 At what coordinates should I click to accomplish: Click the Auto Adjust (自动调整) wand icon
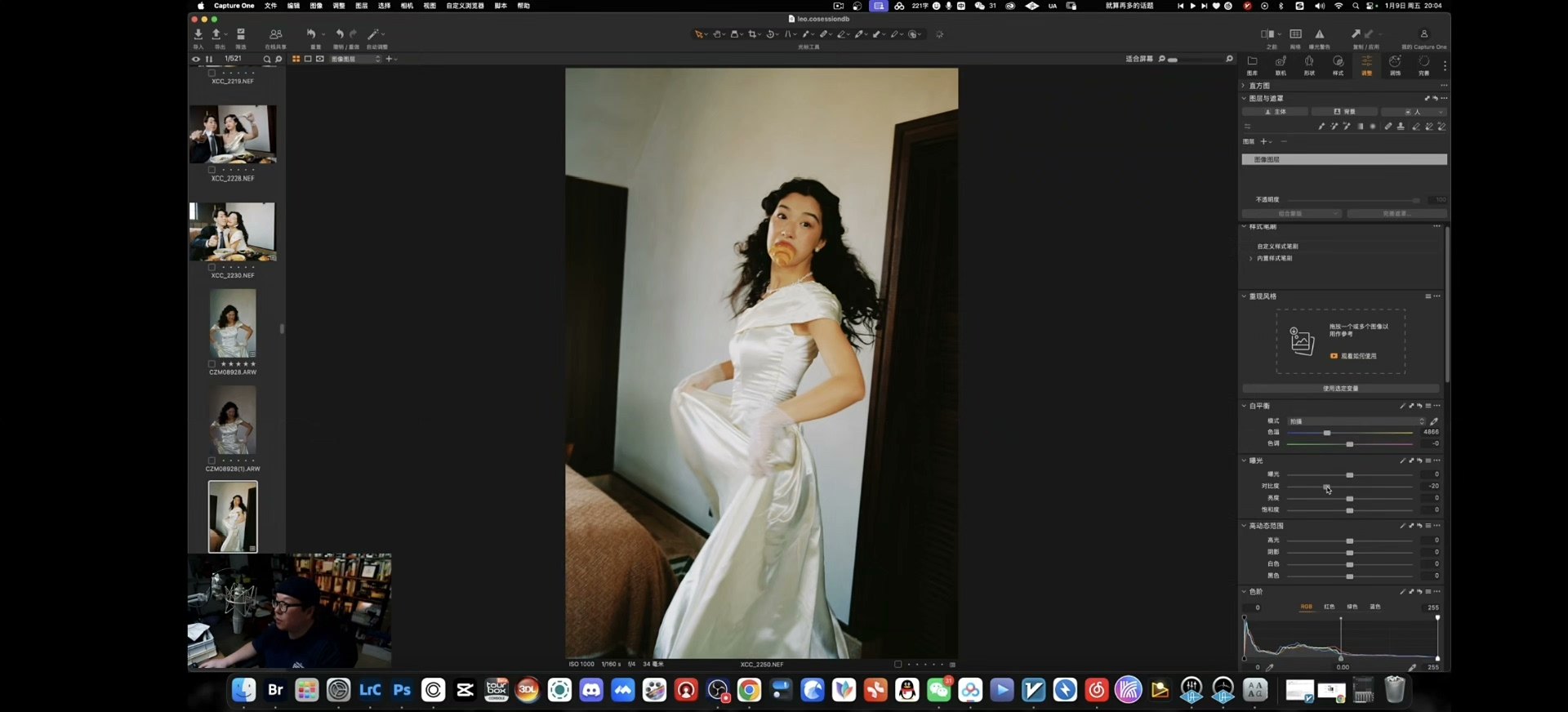click(373, 34)
